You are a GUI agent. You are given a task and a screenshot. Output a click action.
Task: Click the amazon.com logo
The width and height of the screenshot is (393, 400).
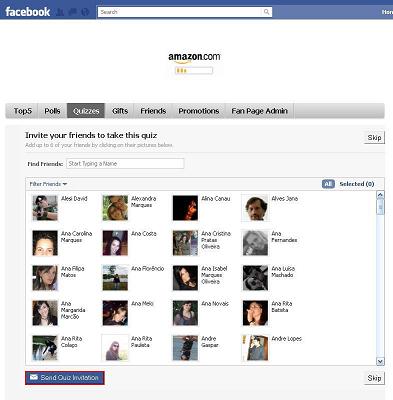(x=194, y=57)
